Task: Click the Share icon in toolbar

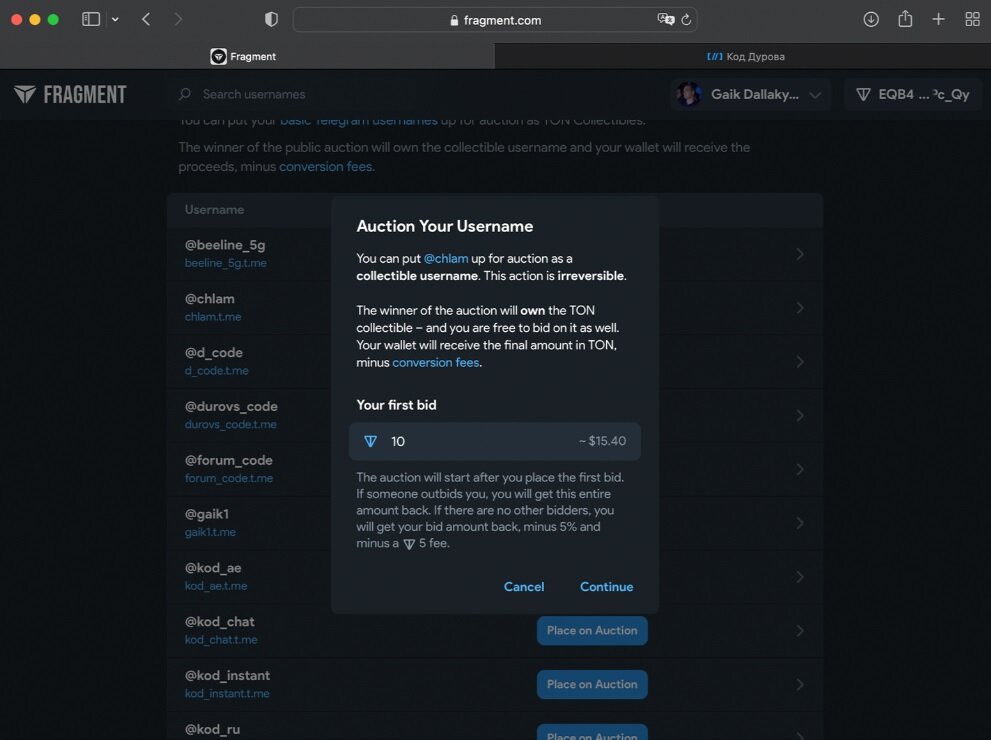Action: [905, 19]
